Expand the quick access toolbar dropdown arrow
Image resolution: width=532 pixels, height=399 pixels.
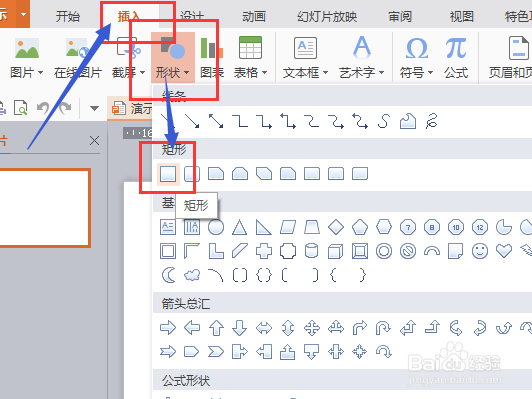point(94,108)
